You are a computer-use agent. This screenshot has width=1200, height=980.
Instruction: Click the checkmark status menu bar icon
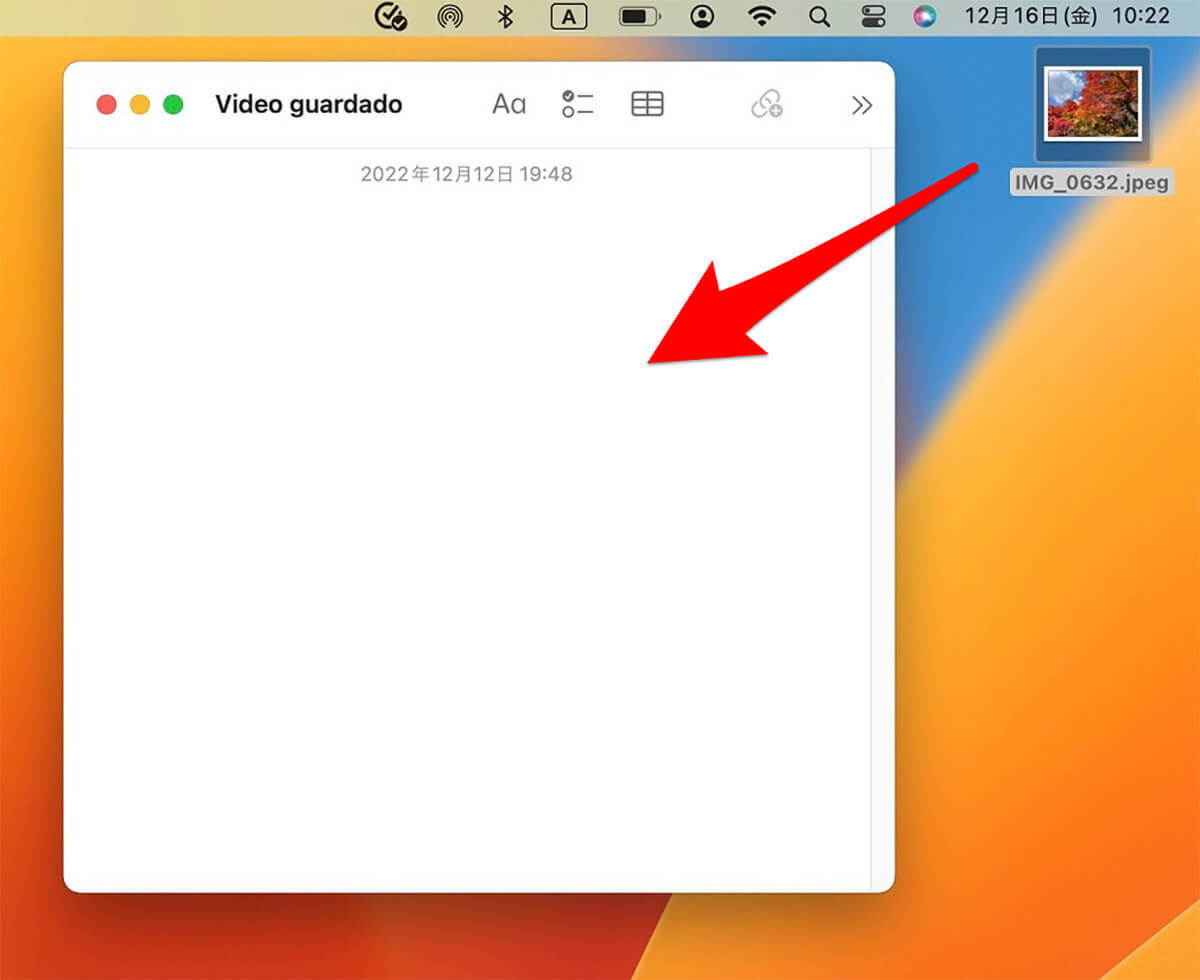pyautogui.click(x=390, y=17)
